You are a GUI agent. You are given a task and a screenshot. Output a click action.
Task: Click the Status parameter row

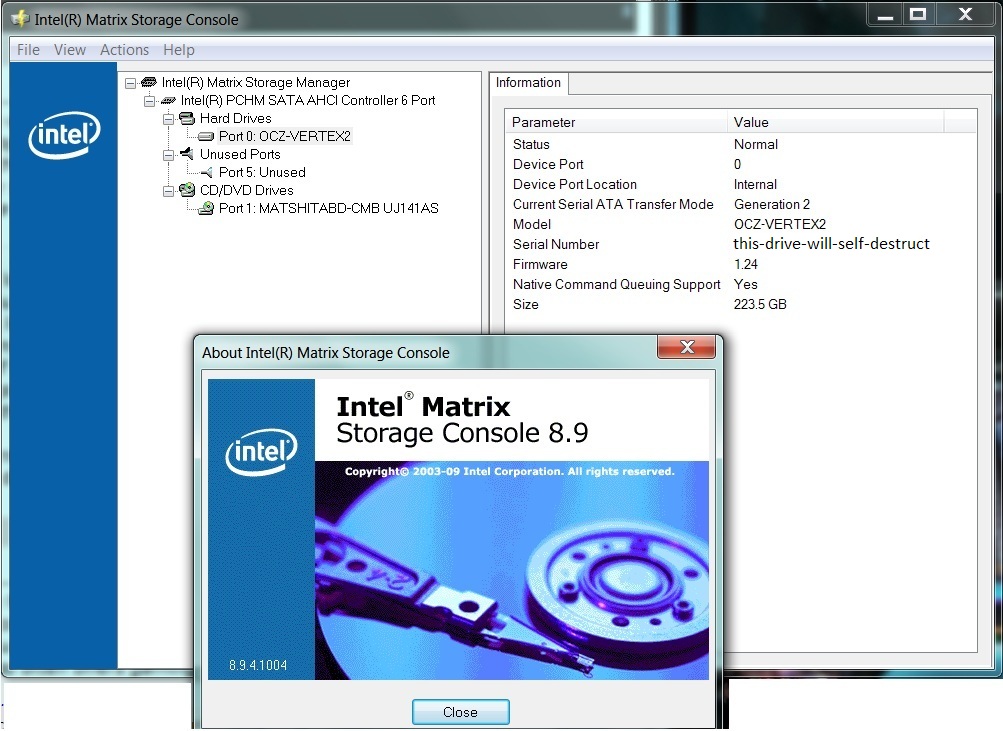[531, 145]
